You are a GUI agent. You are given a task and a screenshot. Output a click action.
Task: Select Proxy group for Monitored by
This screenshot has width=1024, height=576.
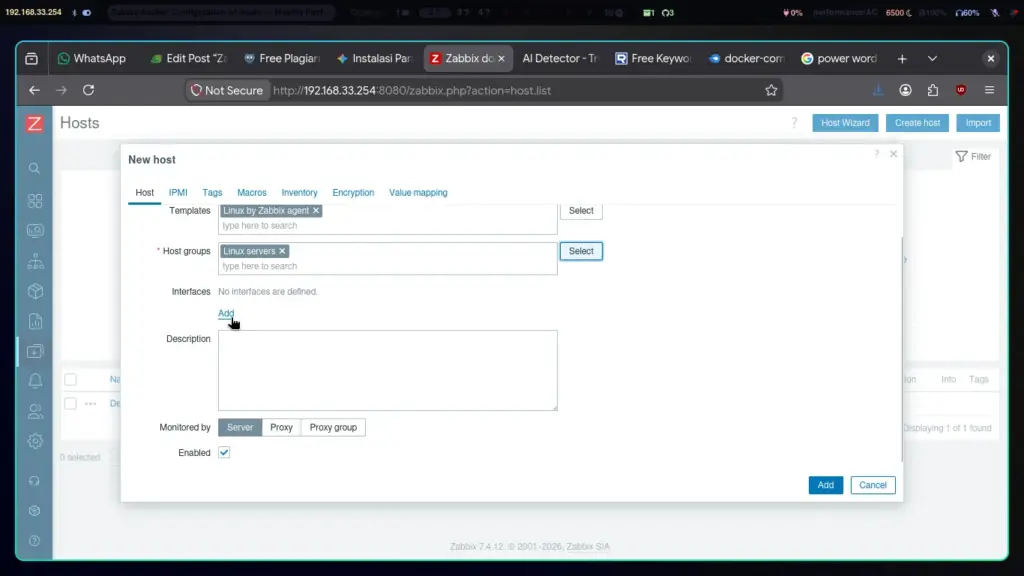click(333, 427)
